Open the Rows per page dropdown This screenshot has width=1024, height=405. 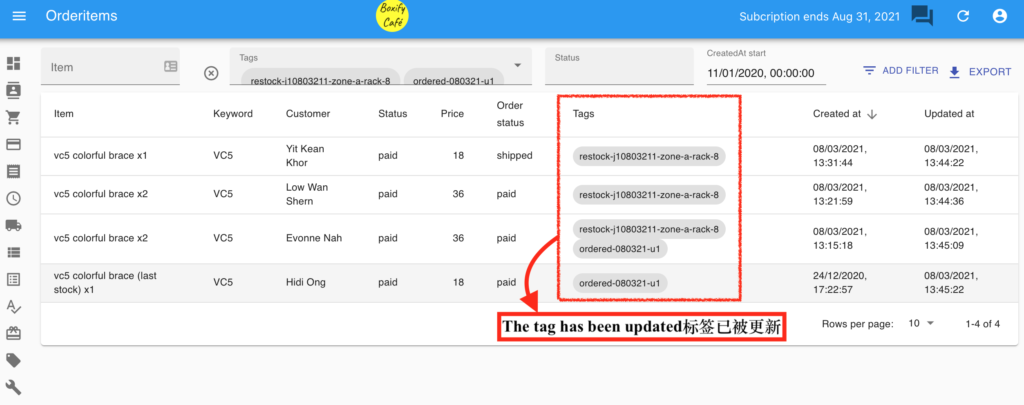coord(920,324)
